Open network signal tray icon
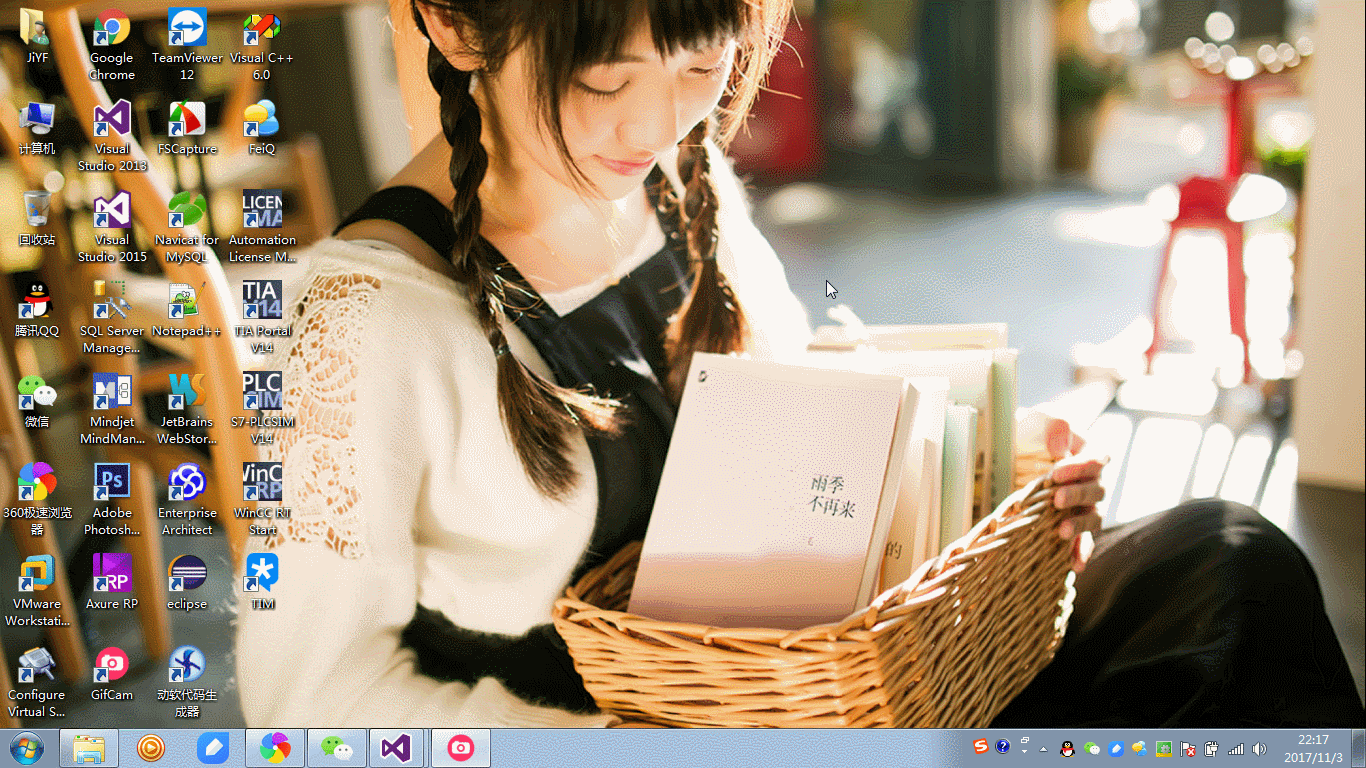The height and width of the screenshot is (768, 1366). pyautogui.click(x=1236, y=749)
